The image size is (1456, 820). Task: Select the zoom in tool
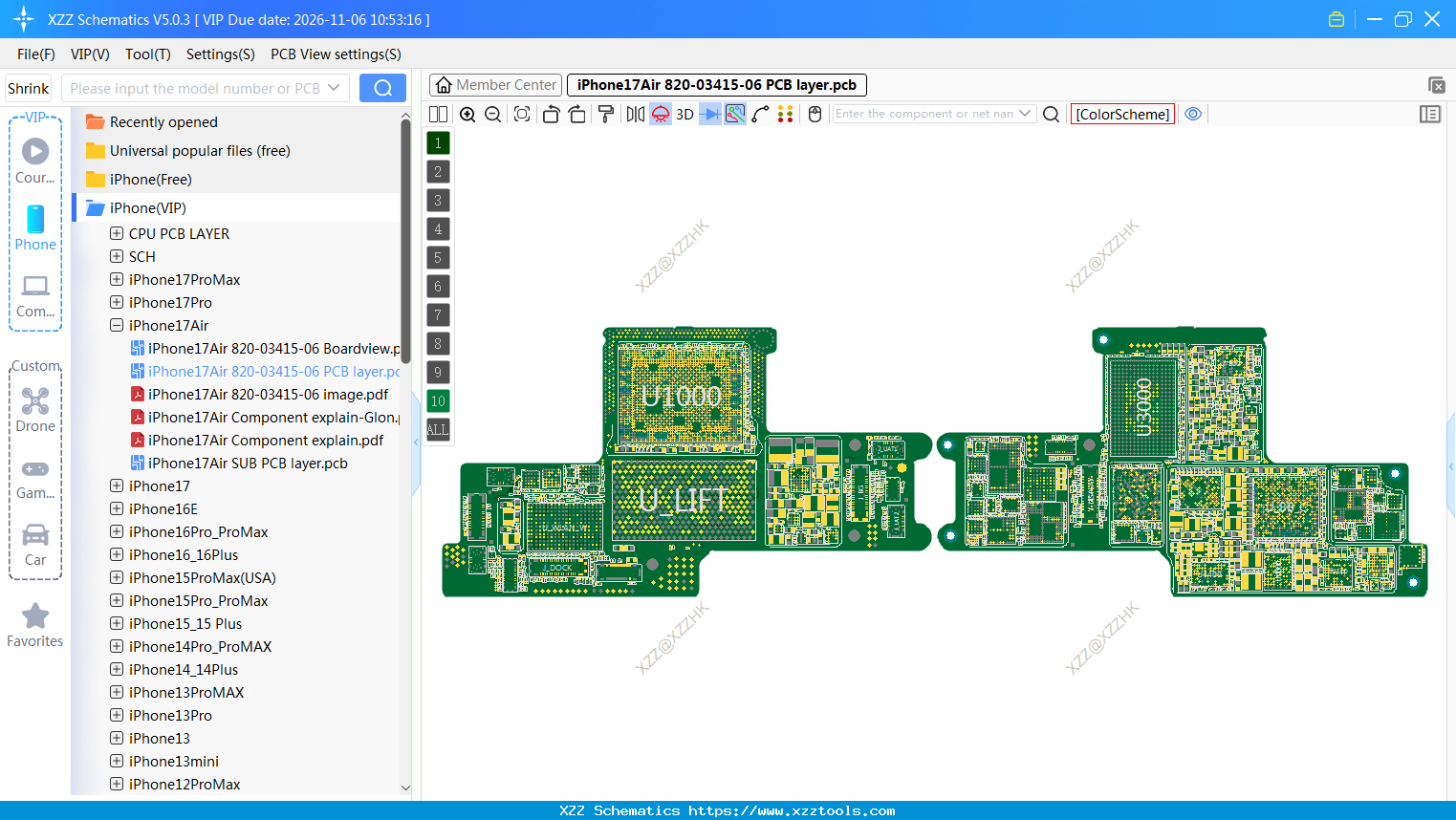pos(467,114)
